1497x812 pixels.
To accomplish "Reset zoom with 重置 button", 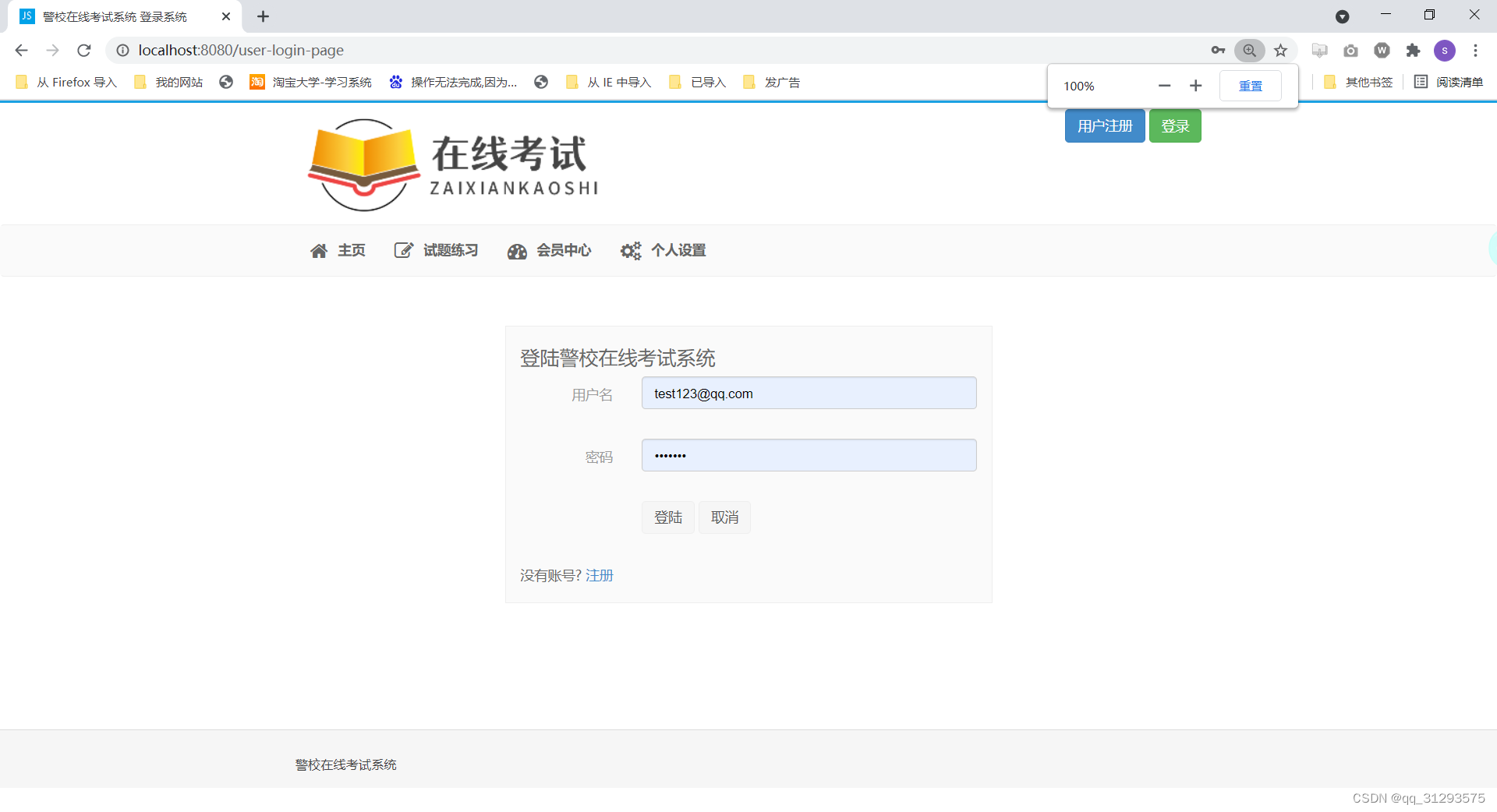I will point(1250,86).
